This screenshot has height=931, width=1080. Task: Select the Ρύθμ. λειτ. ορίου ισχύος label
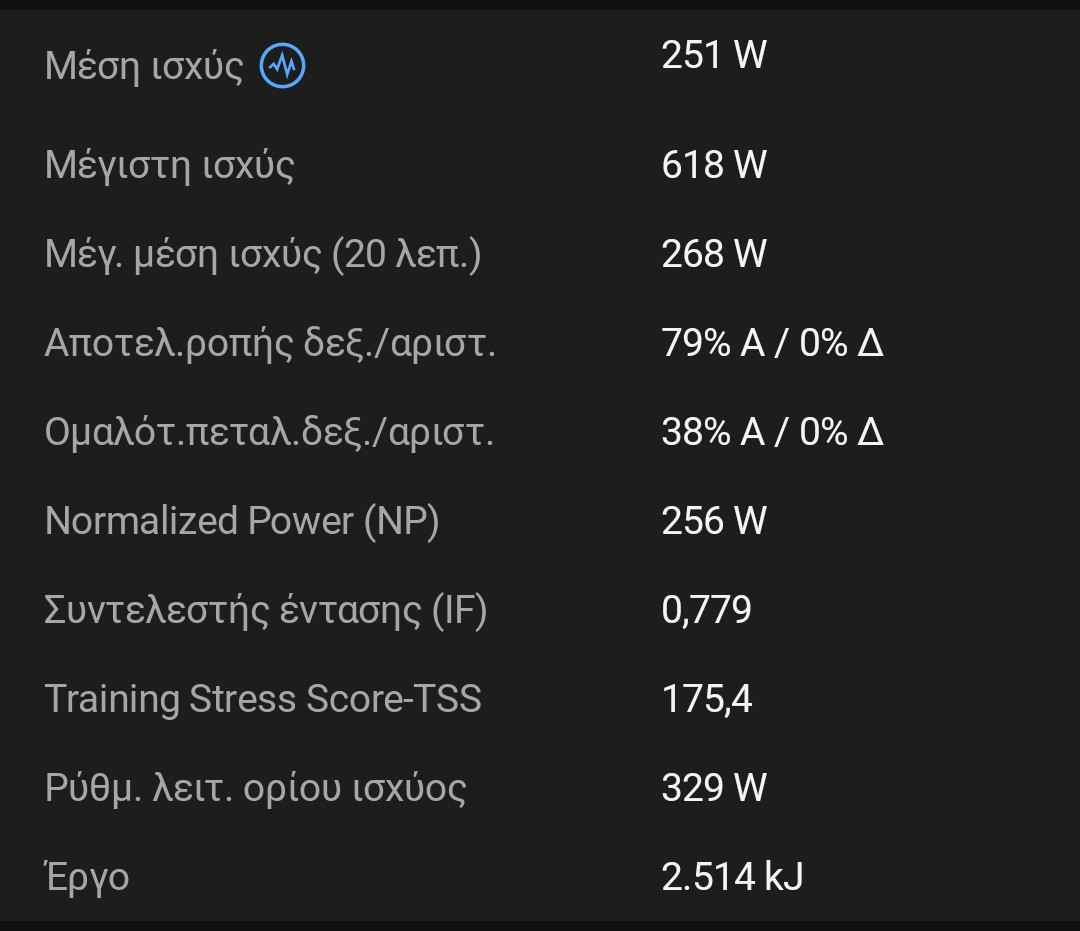click(256, 788)
